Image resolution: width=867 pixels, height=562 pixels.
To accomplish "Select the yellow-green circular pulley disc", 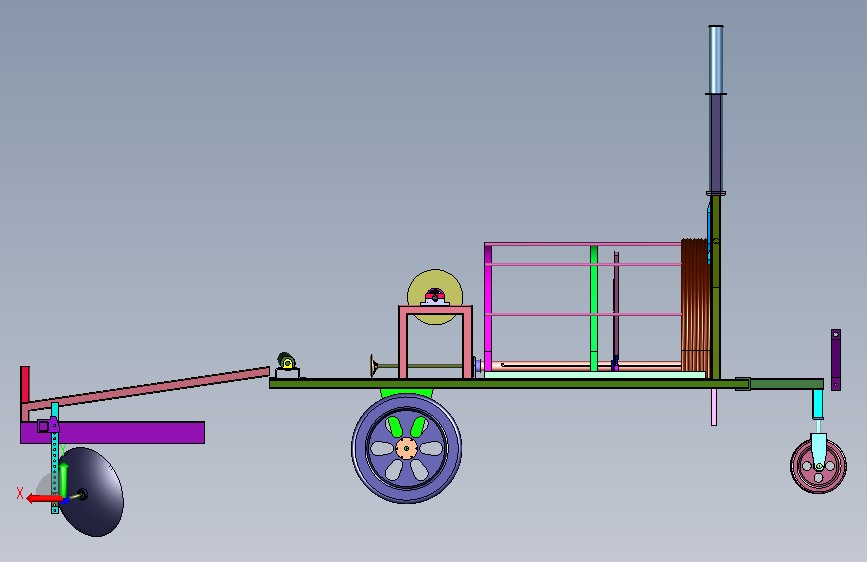I will [435, 297].
